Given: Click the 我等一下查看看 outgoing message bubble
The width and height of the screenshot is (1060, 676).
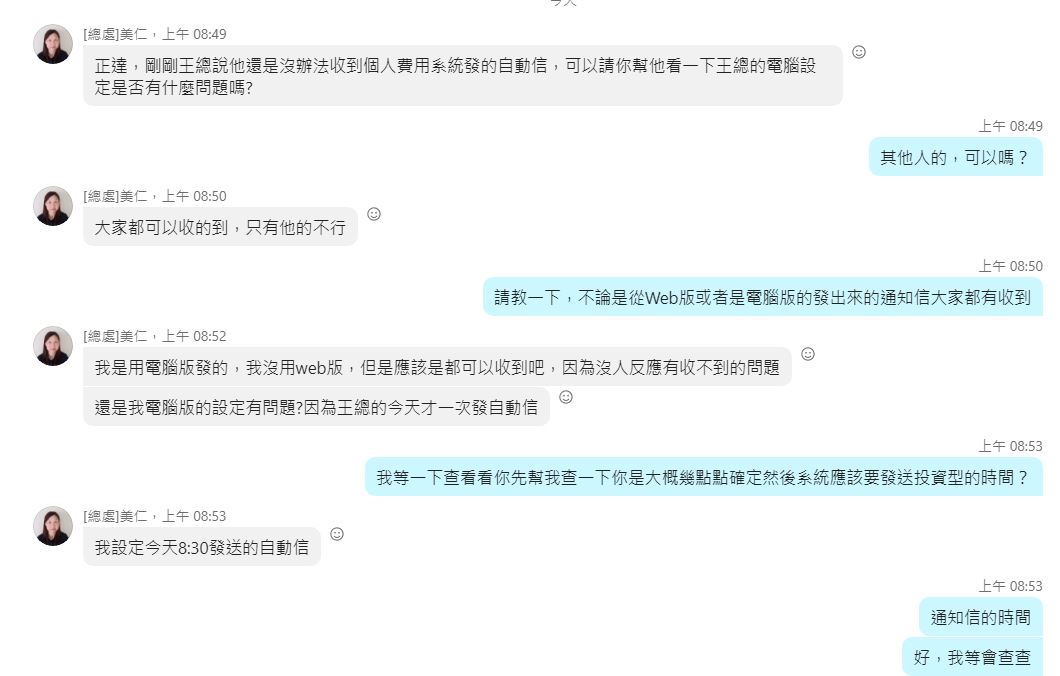Looking at the screenshot, I should [x=704, y=477].
